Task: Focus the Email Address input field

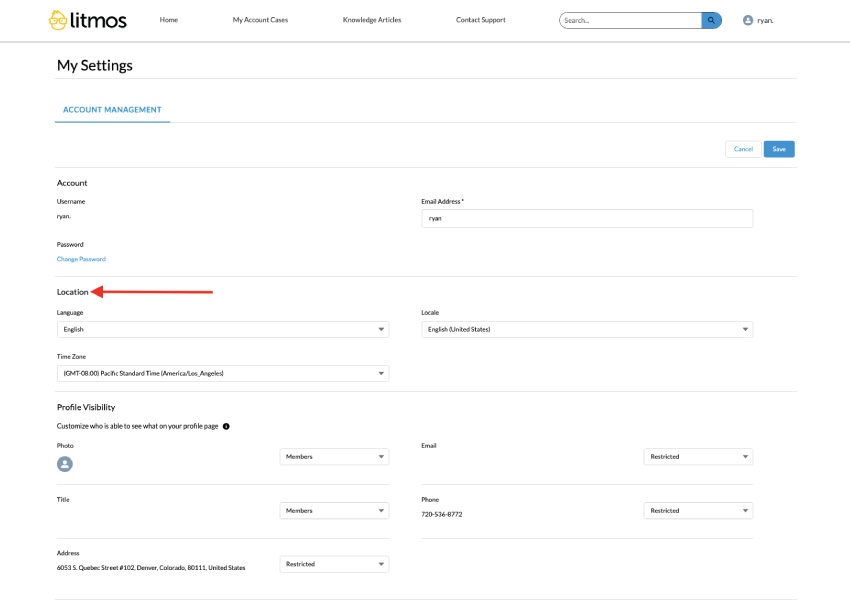Action: coord(587,218)
